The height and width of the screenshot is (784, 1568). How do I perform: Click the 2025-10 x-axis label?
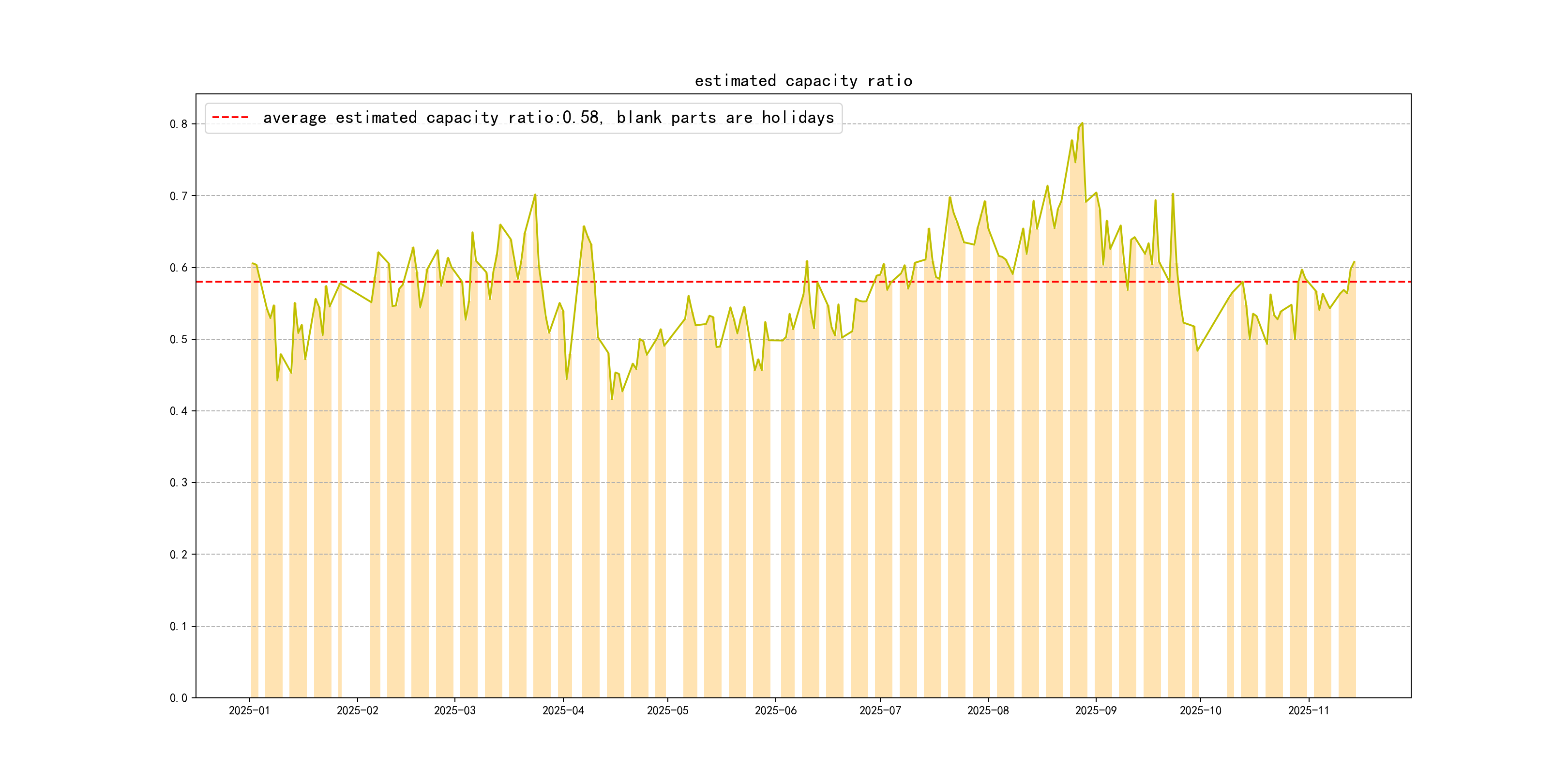coord(1200,710)
